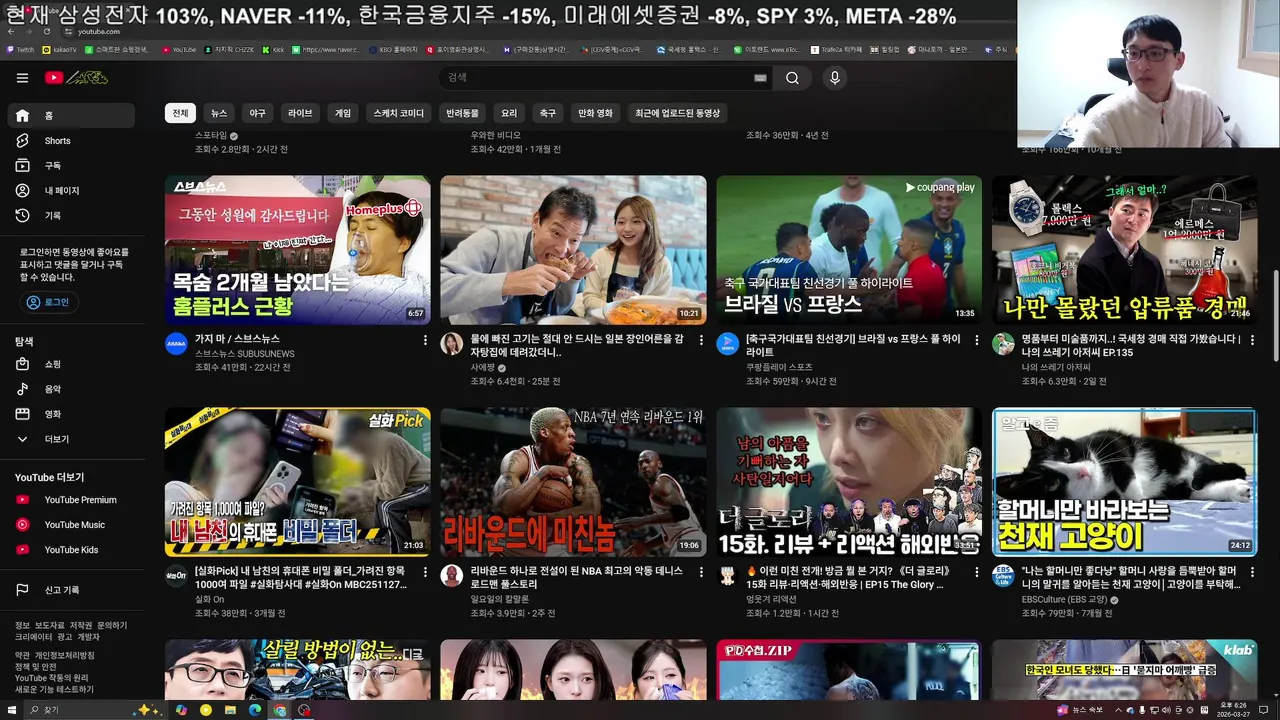
Task: Select the 반려동물 filter chip
Action: (462, 113)
